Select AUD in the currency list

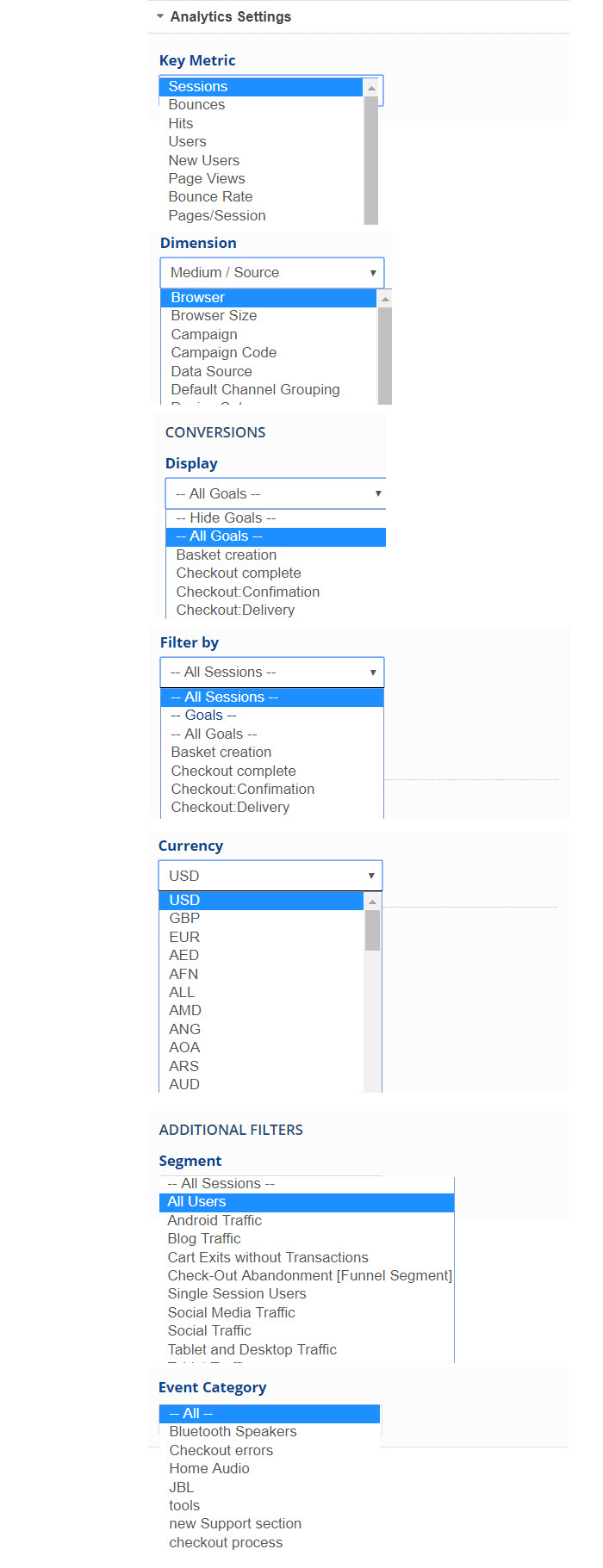tap(184, 1084)
